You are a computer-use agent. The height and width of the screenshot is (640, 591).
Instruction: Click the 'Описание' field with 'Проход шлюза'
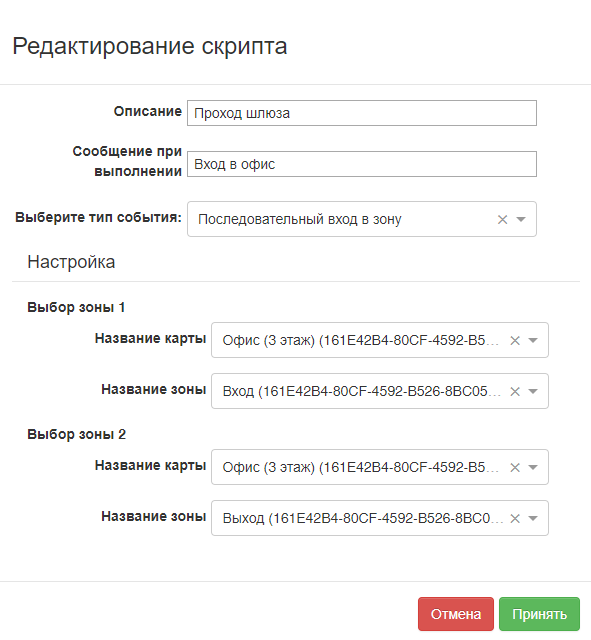362,113
